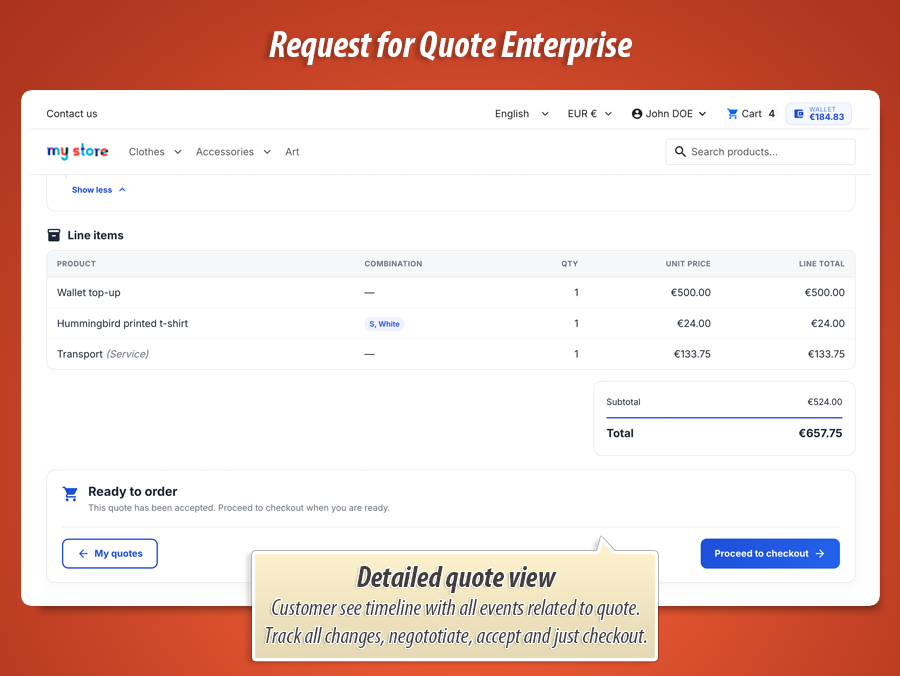Click the Line items box icon
900x676 pixels.
point(53,235)
